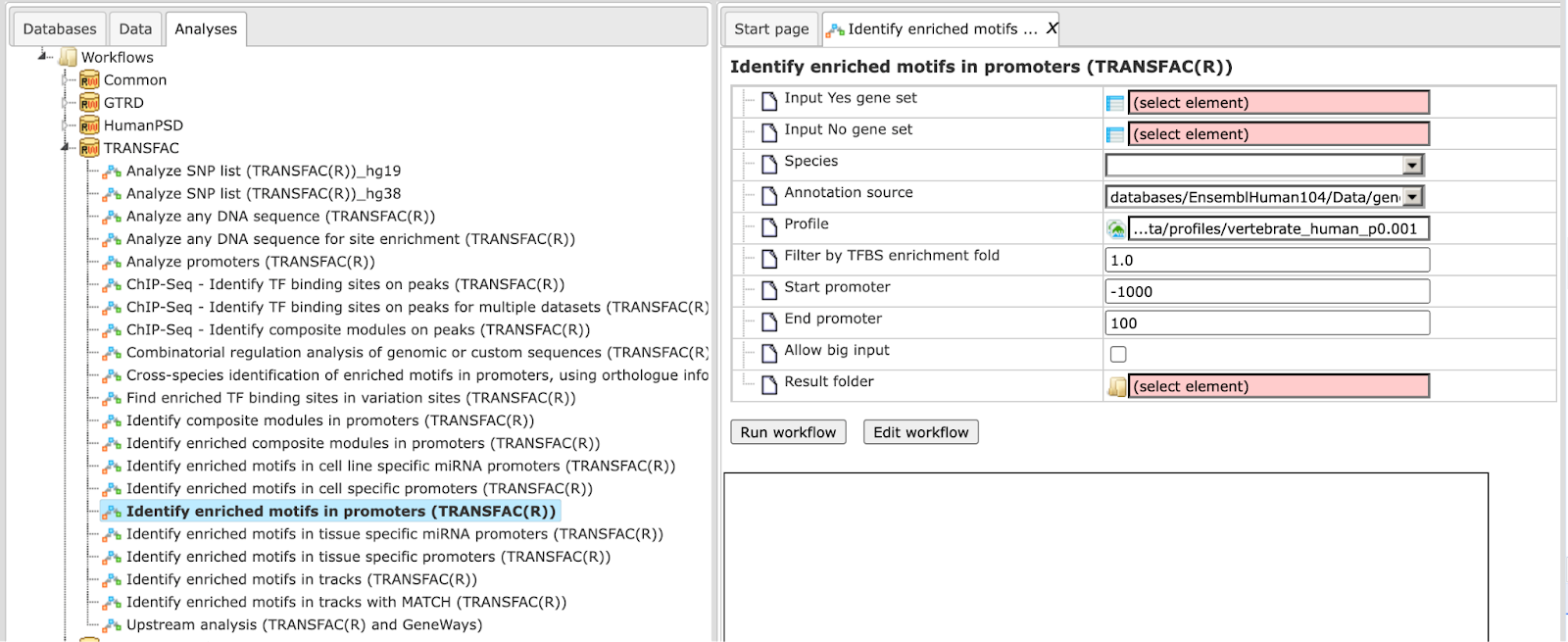The height and width of the screenshot is (642, 1568).
Task: Click the GTRD database icon
Action: [x=89, y=102]
